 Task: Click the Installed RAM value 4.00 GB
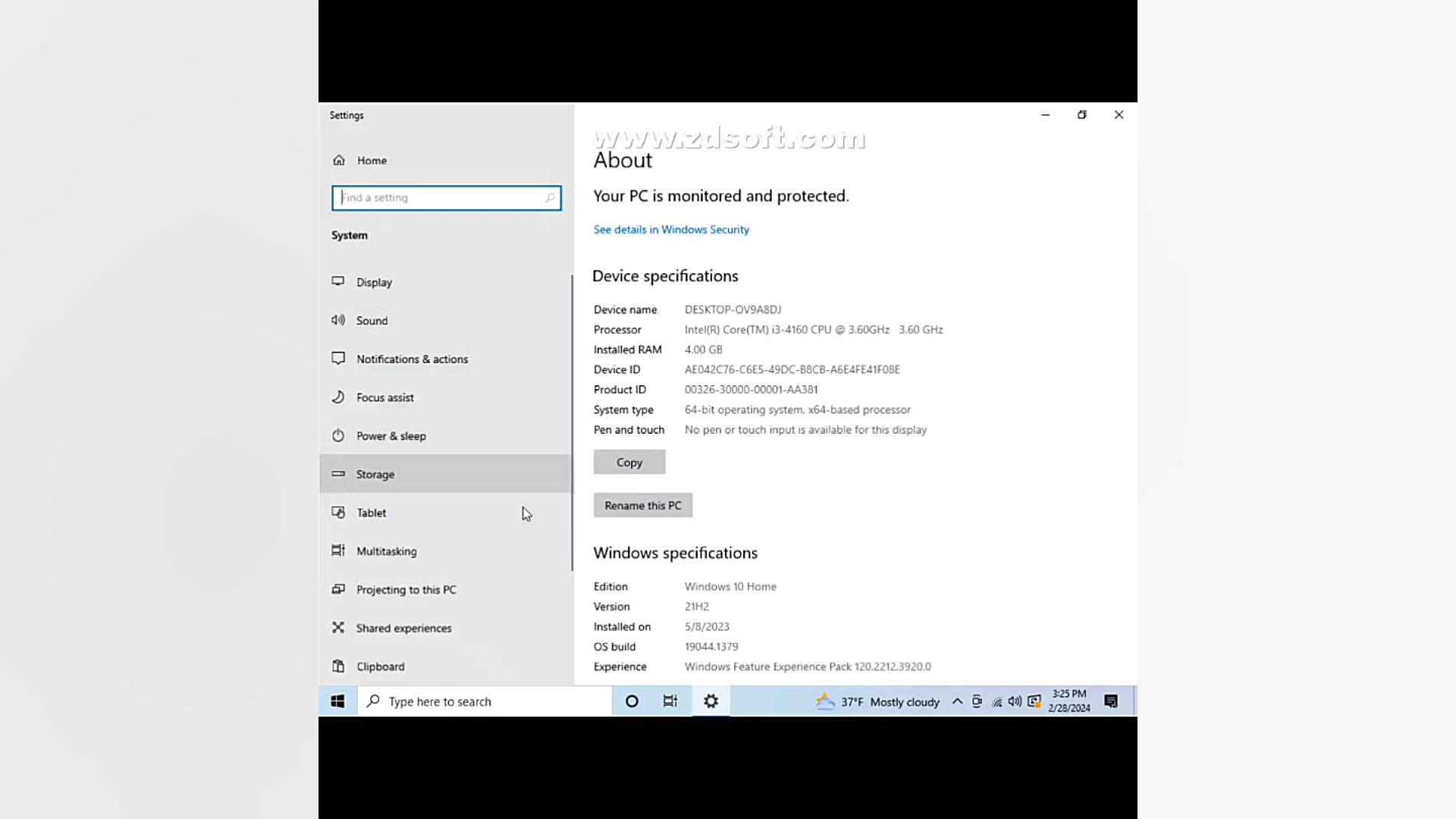pyautogui.click(x=704, y=350)
